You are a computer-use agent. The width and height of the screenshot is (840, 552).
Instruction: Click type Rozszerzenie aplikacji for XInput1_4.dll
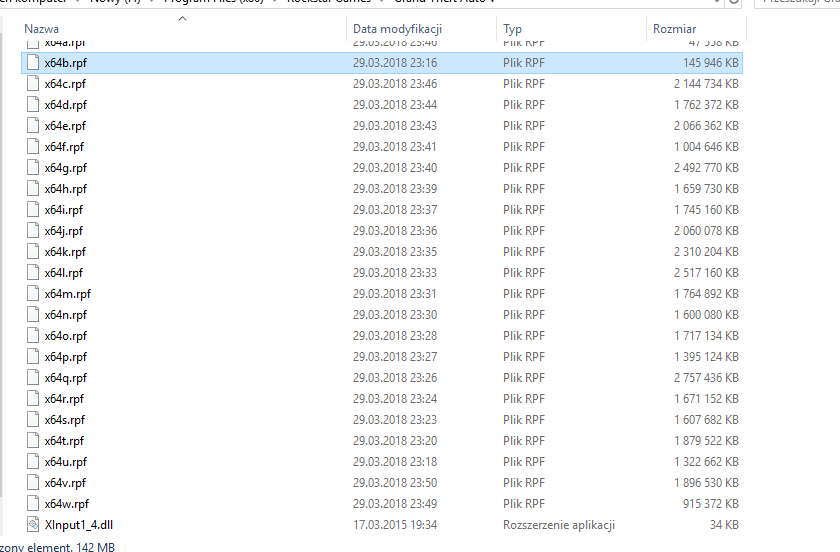click(559, 525)
